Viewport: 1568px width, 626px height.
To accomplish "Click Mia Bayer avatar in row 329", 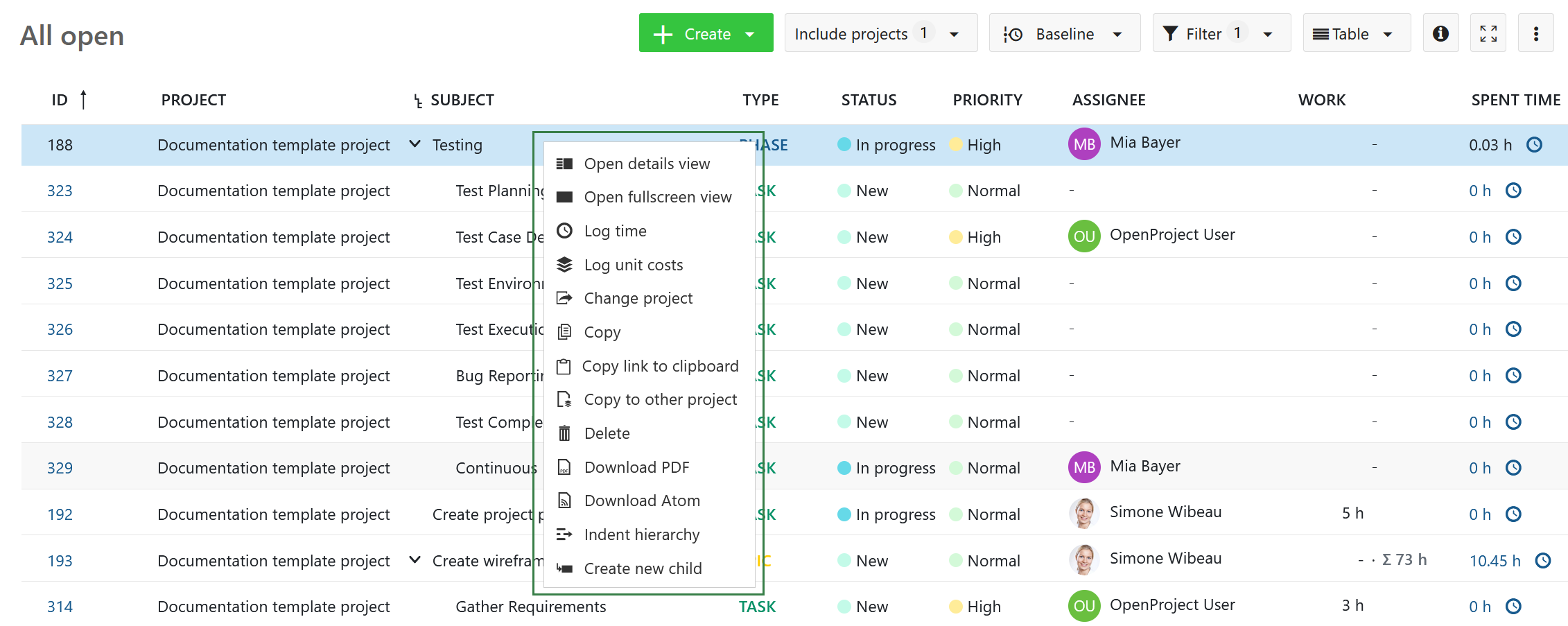I will [x=1083, y=468].
